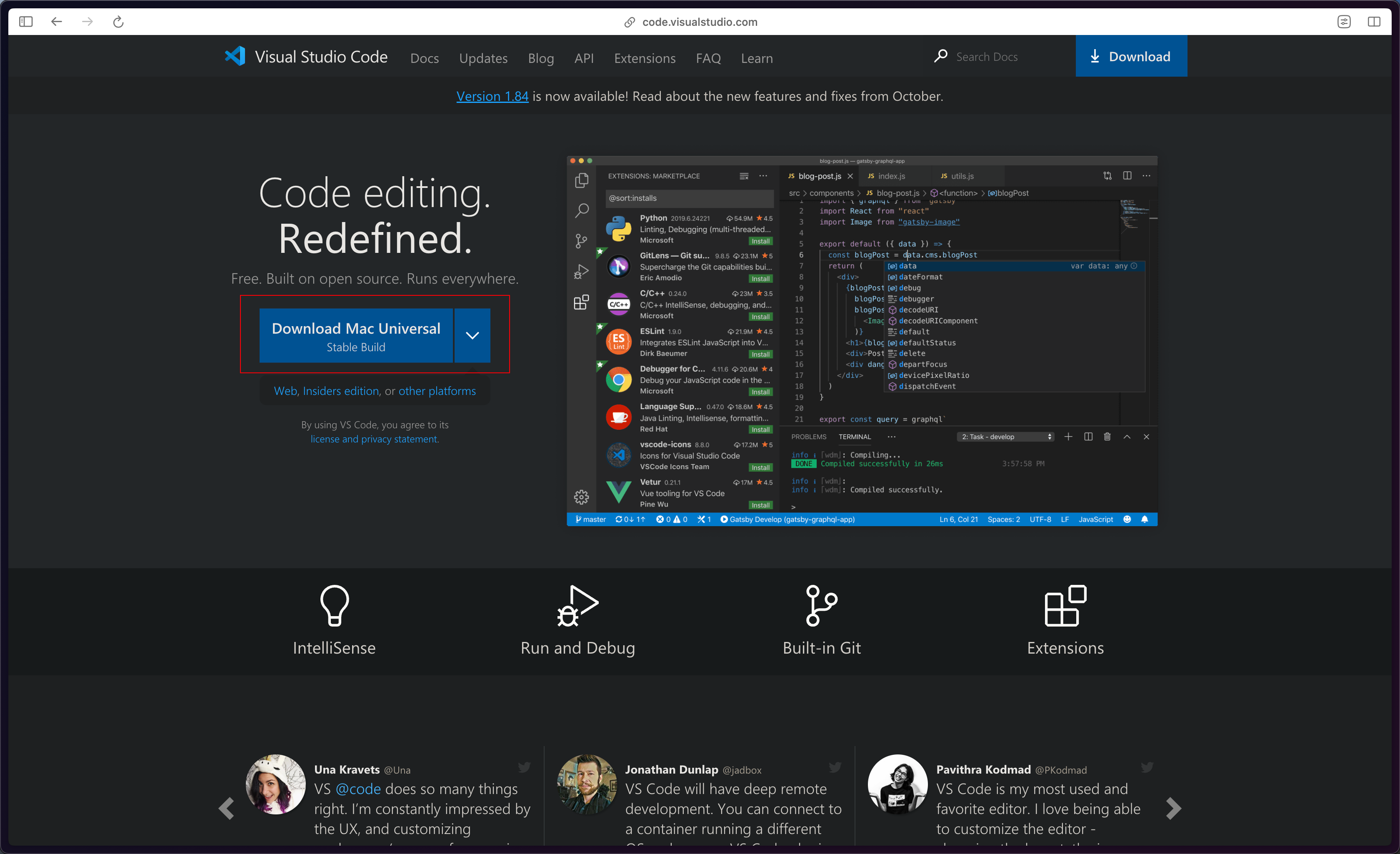
Task: Click the search magnifier icon
Action: pyautogui.click(x=941, y=56)
